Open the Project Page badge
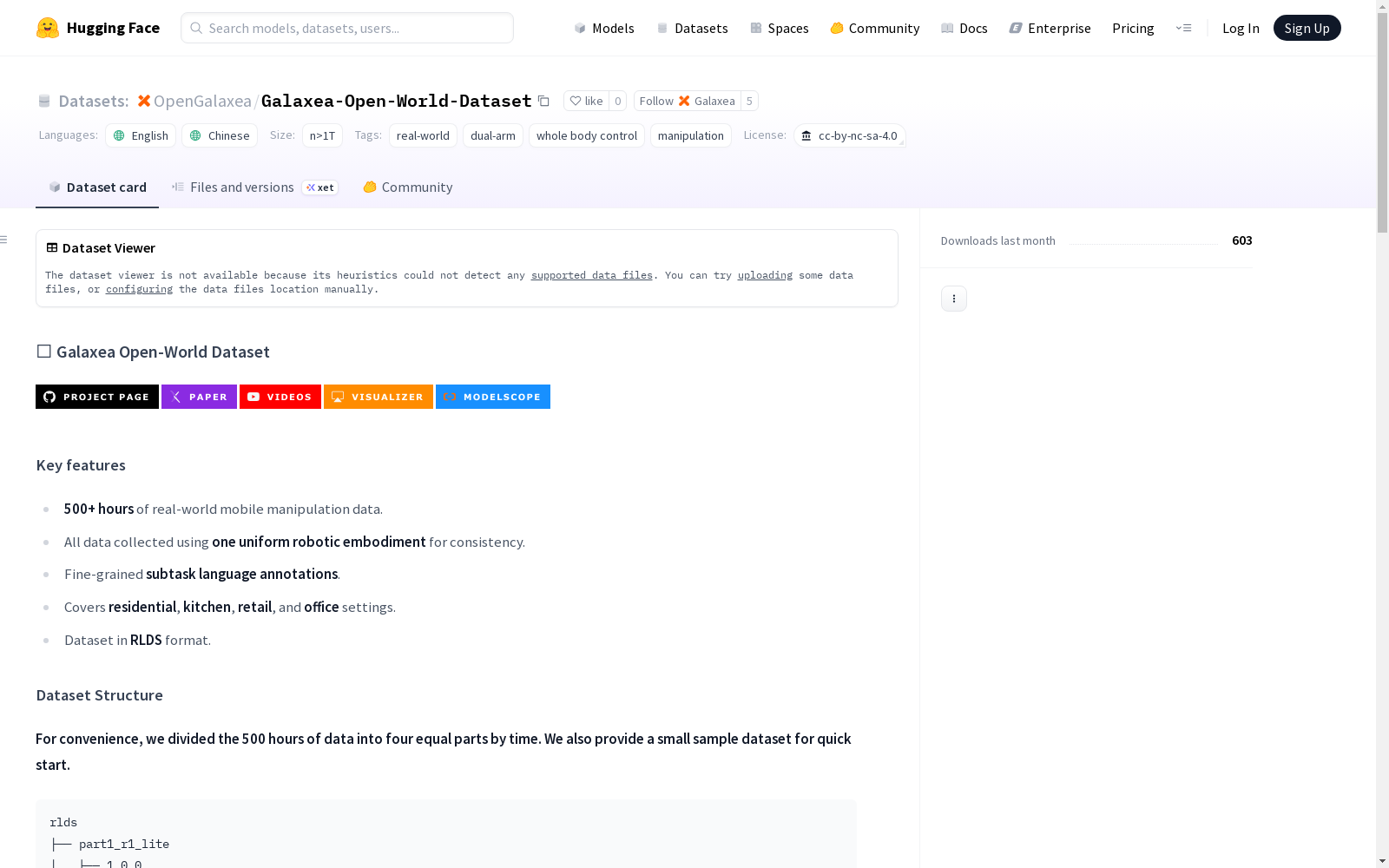Viewport: 1389px width, 868px height. point(97,397)
